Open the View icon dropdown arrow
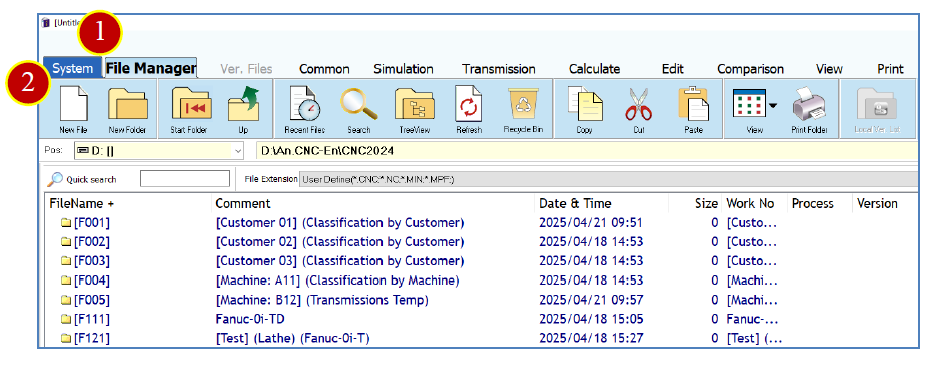This screenshot has width=939, height=365. pyautogui.click(x=773, y=106)
